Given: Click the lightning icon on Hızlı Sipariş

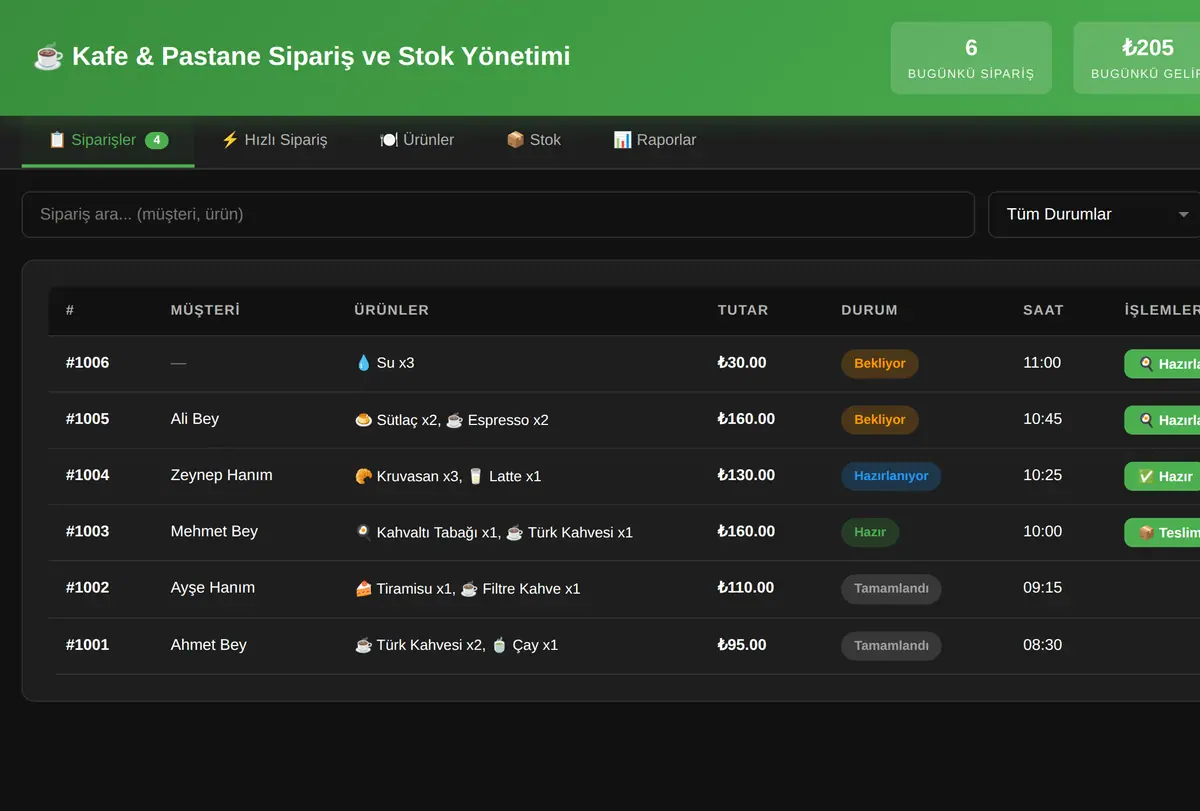Looking at the screenshot, I should coord(230,140).
